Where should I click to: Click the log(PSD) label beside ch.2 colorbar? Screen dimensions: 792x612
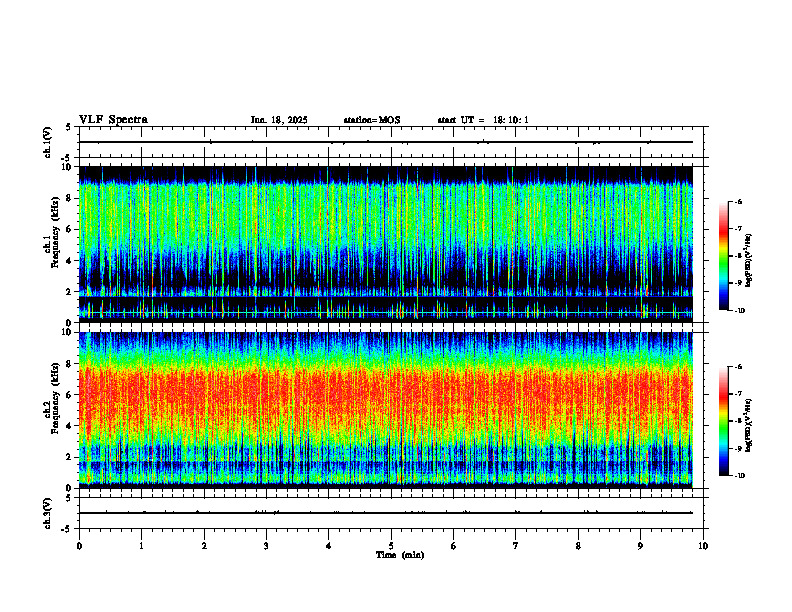(749, 426)
